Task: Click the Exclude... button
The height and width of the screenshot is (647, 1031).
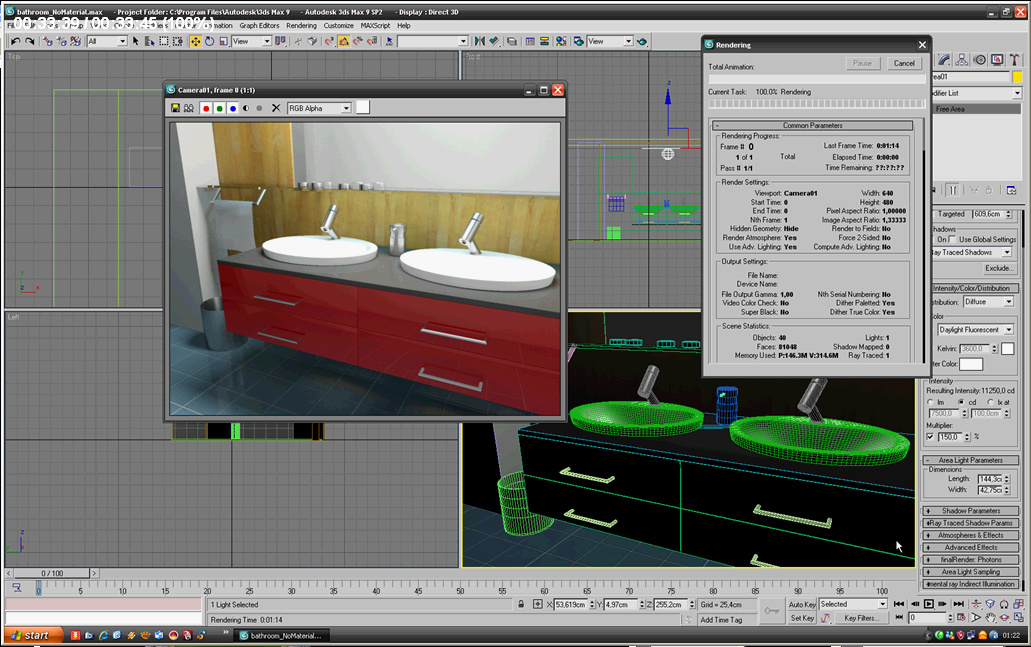Action: (x=997, y=268)
